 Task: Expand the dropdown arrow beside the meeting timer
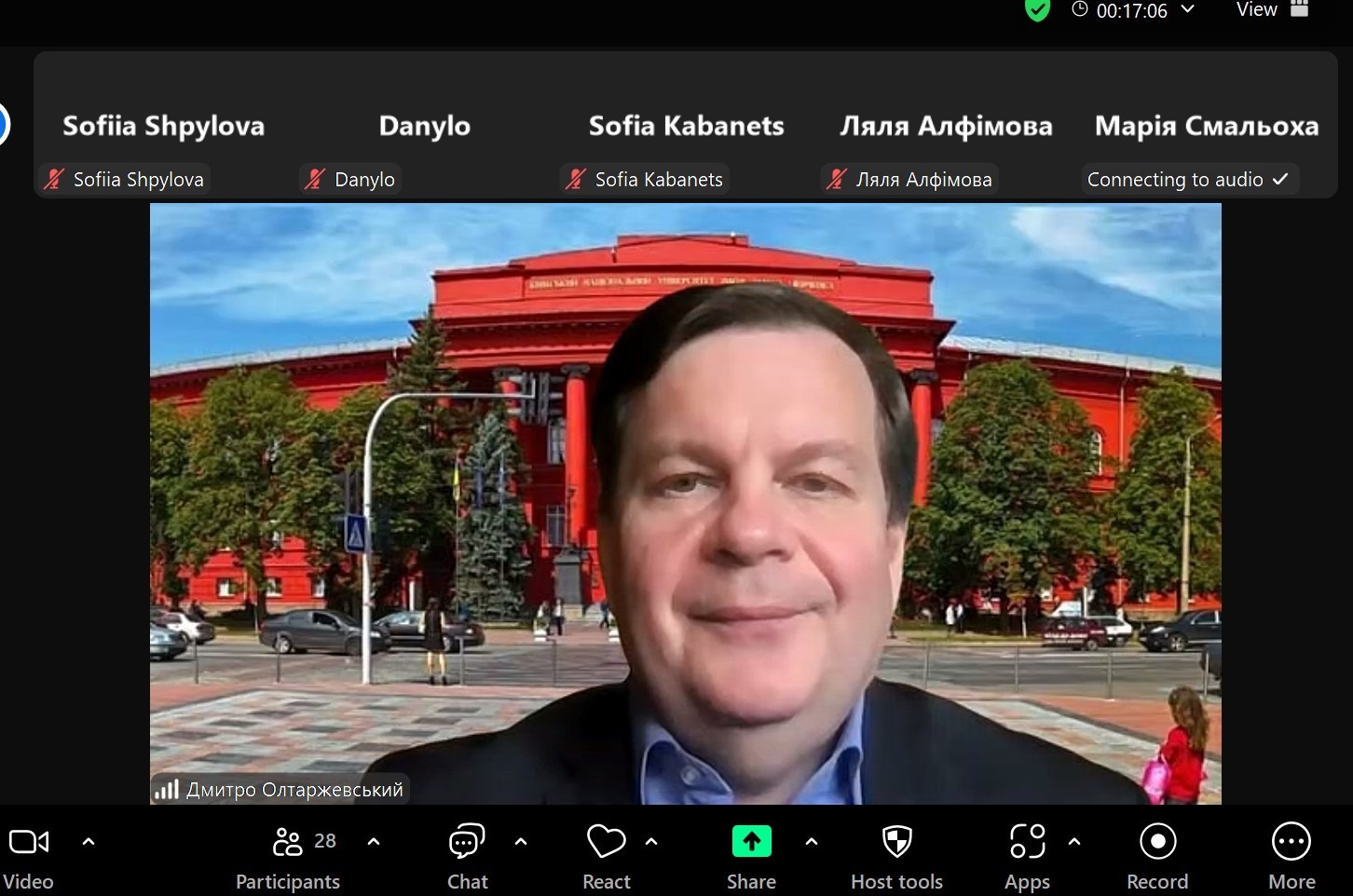pyautogui.click(x=1187, y=9)
